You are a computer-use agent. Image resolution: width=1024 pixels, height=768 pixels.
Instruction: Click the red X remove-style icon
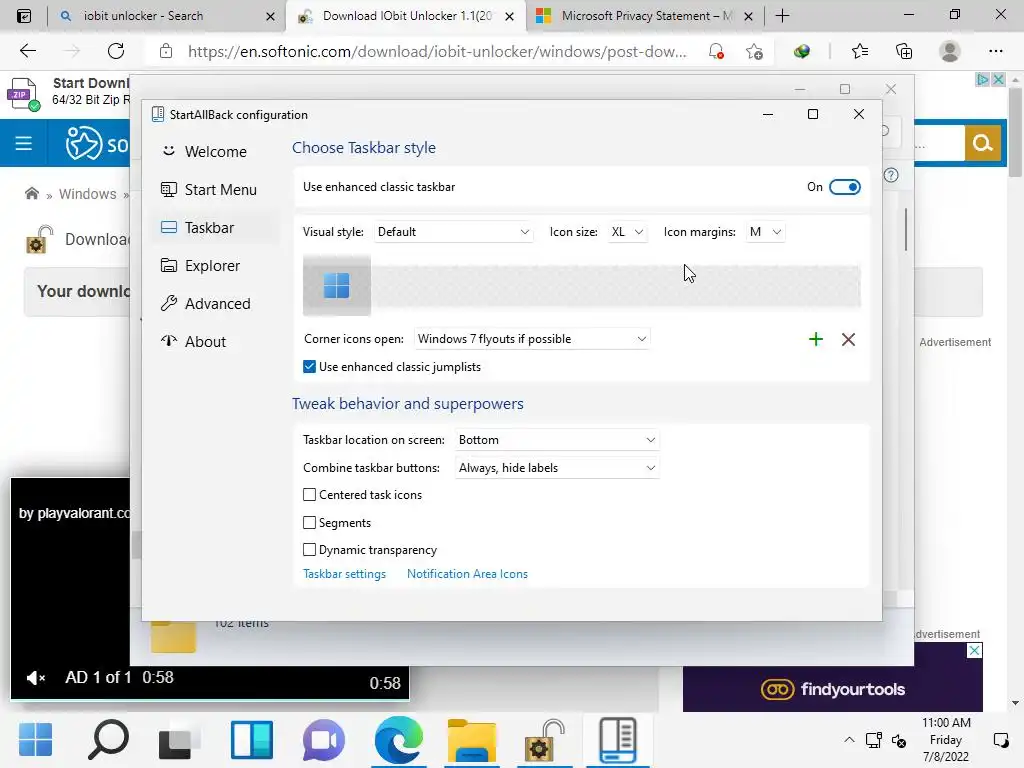tap(848, 340)
